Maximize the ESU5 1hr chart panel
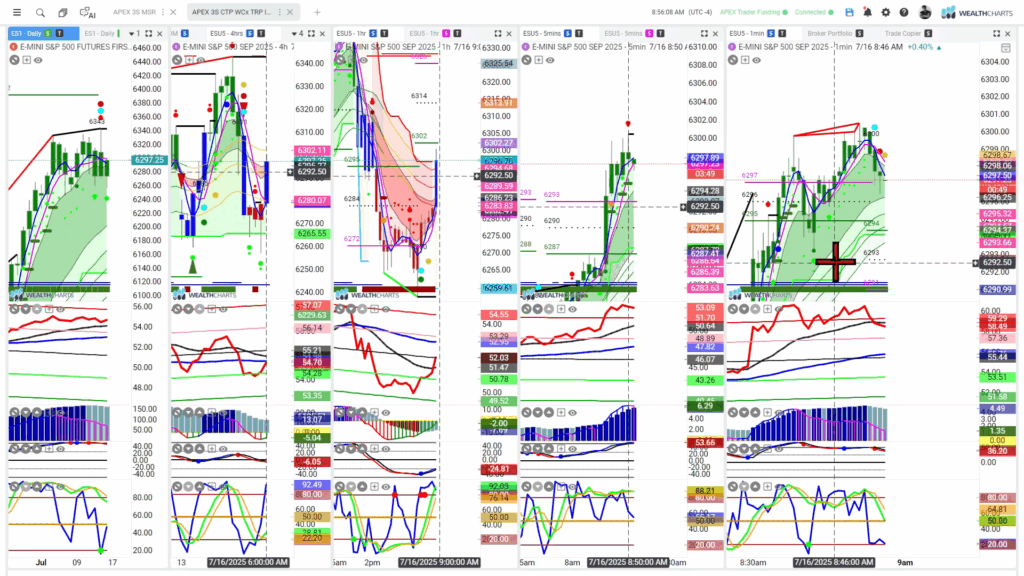This screenshot has height=576, width=1024. click(x=498, y=33)
